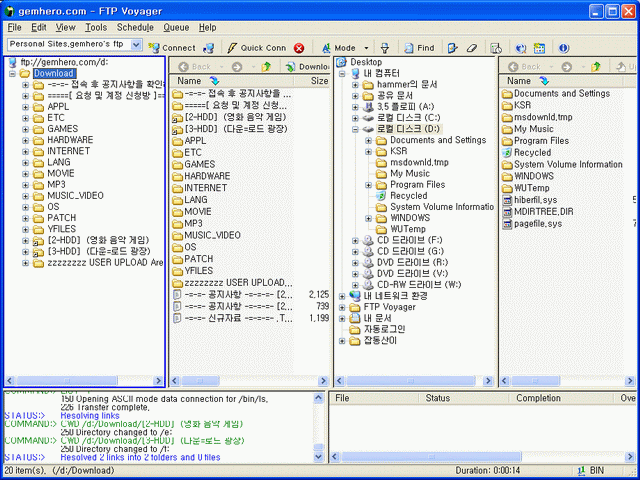Open the Queue menu
640x480 pixels.
point(176,27)
